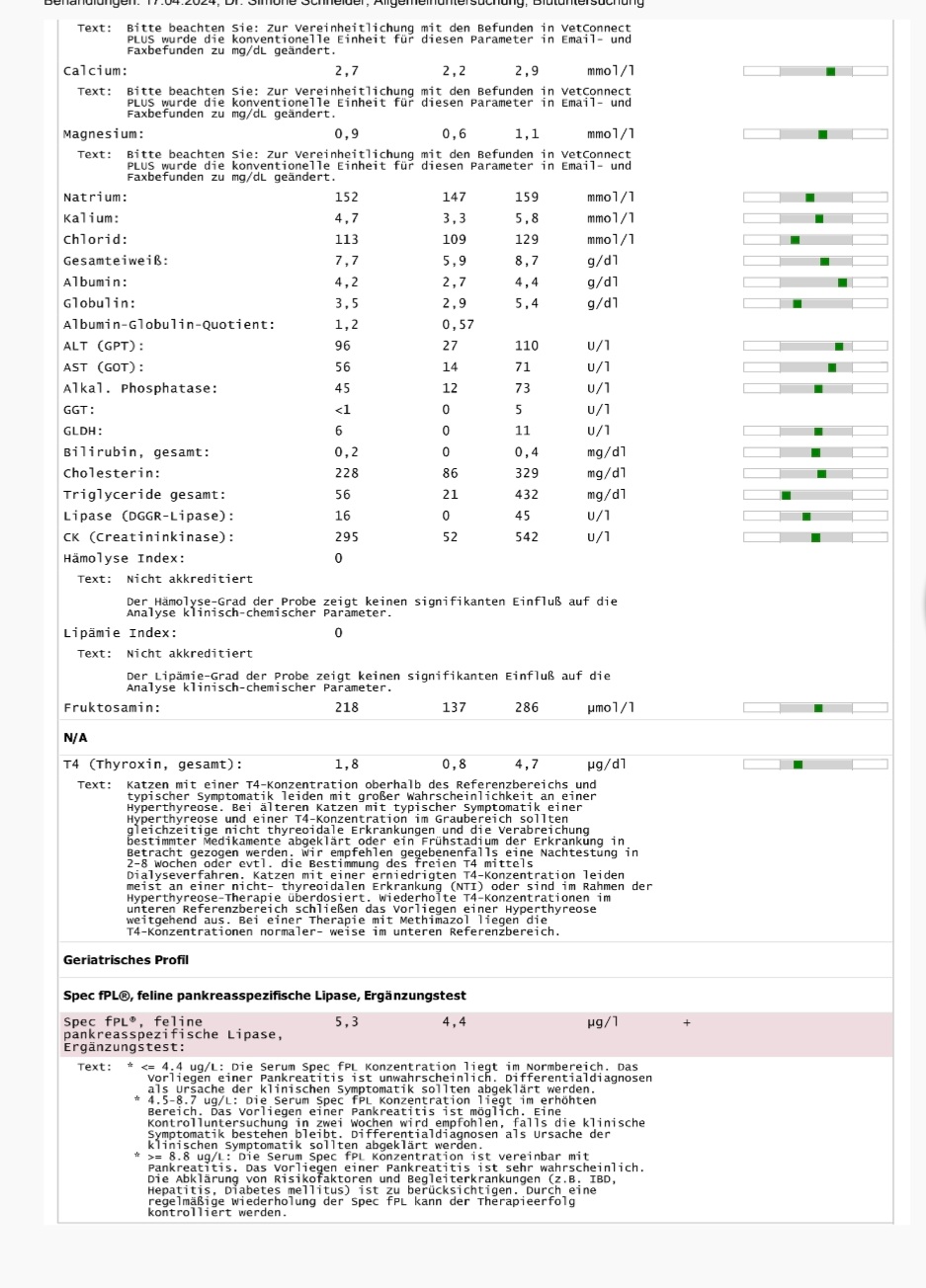Click the Fruktosamin value 218
The height and width of the screenshot is (1288, 926).
347,708
